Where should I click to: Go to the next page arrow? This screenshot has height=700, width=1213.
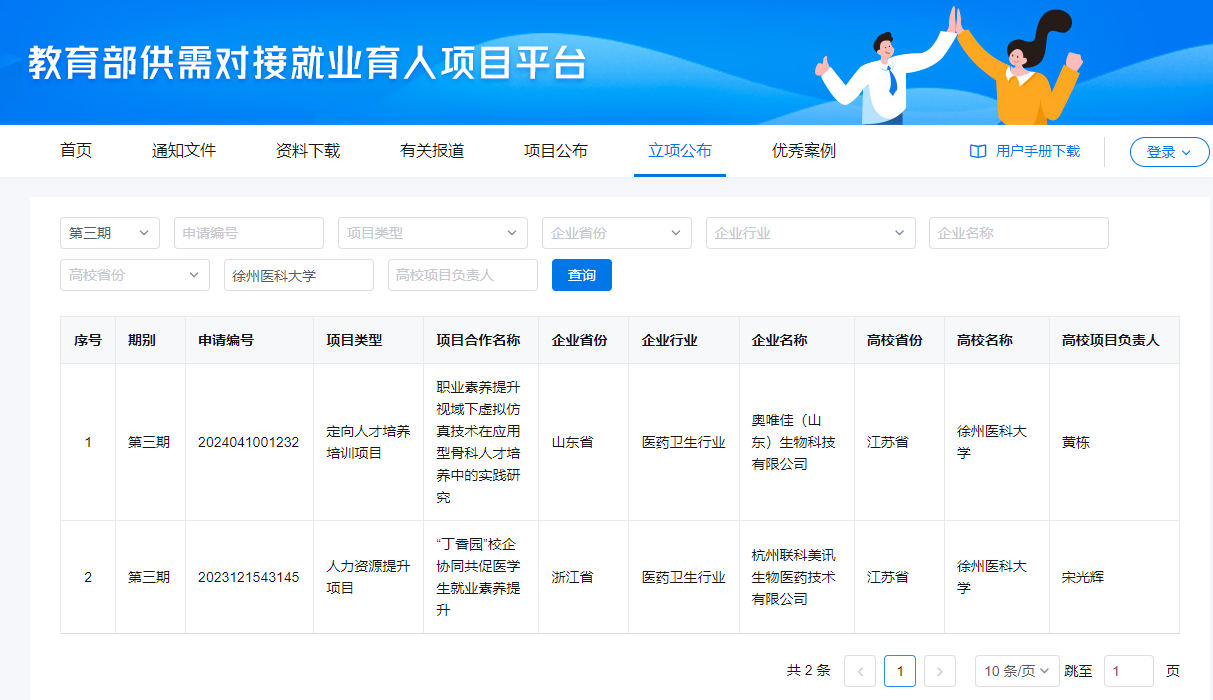[940, 671]
